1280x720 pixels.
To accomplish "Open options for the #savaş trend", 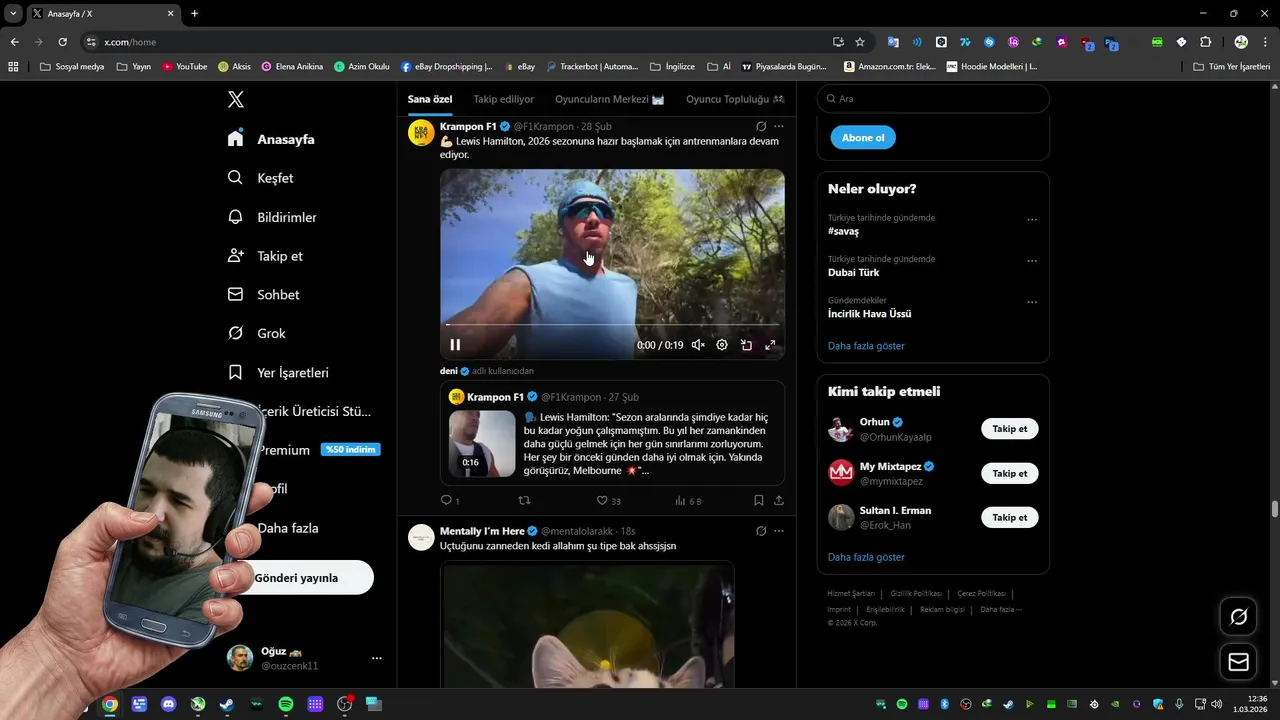I will click(1032, 220).
